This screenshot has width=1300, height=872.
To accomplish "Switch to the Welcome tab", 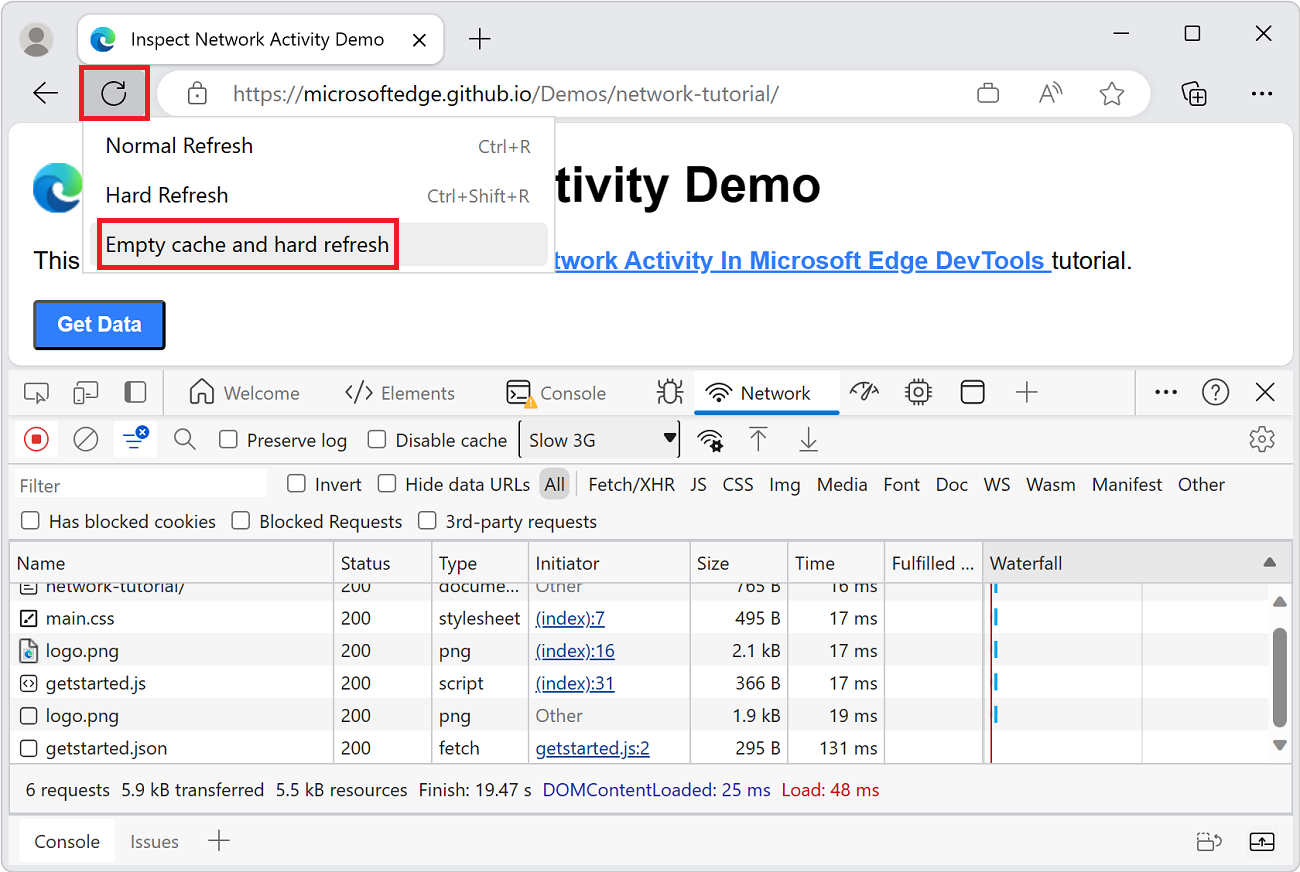I will pos(244,393).
